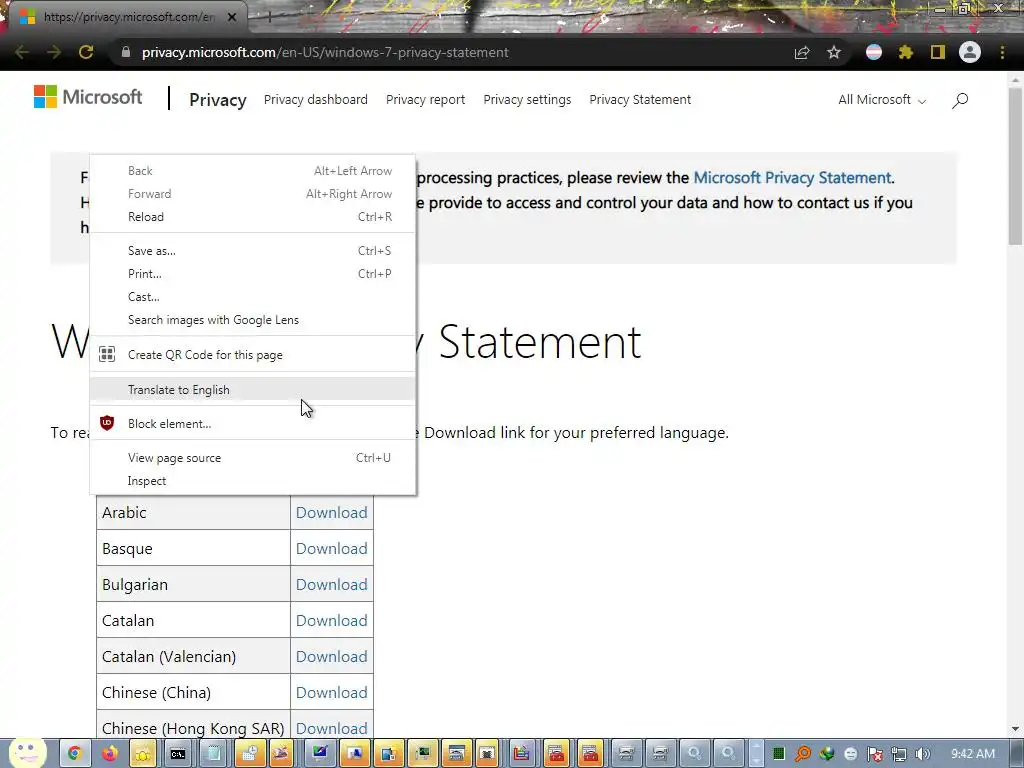Image resolution: width=1024 pixels, height=768 pixels.
Task: Click the striped extension icon next to star
Action: (x=874, y=52)
